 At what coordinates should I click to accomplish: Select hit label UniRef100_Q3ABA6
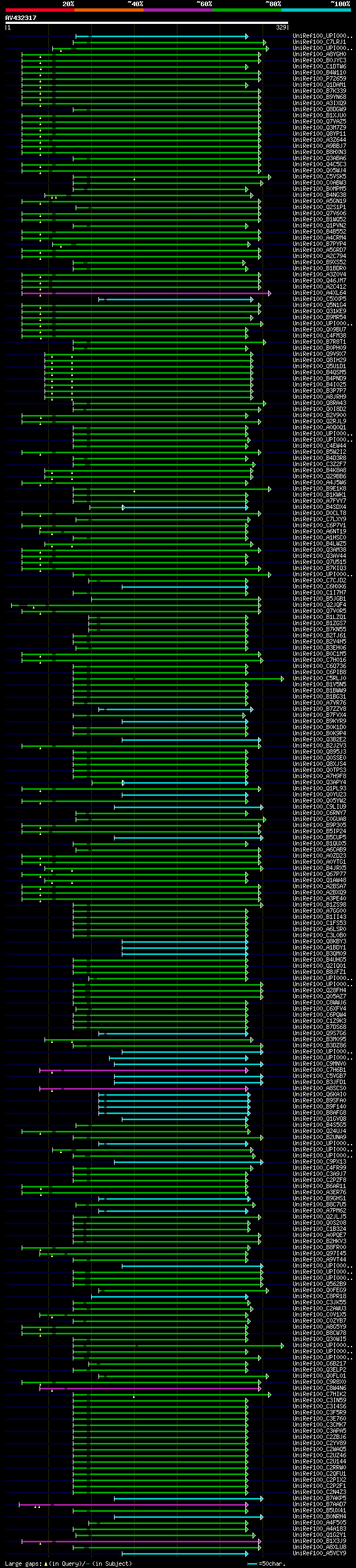coord(319,159)
